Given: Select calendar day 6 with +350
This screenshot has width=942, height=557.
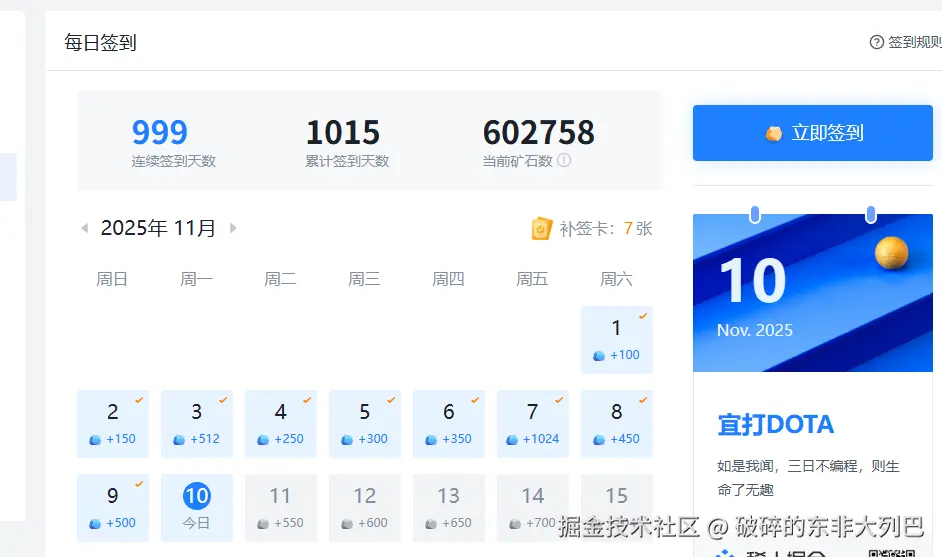Looking at the screenshot, I should (x=449, y=424).
